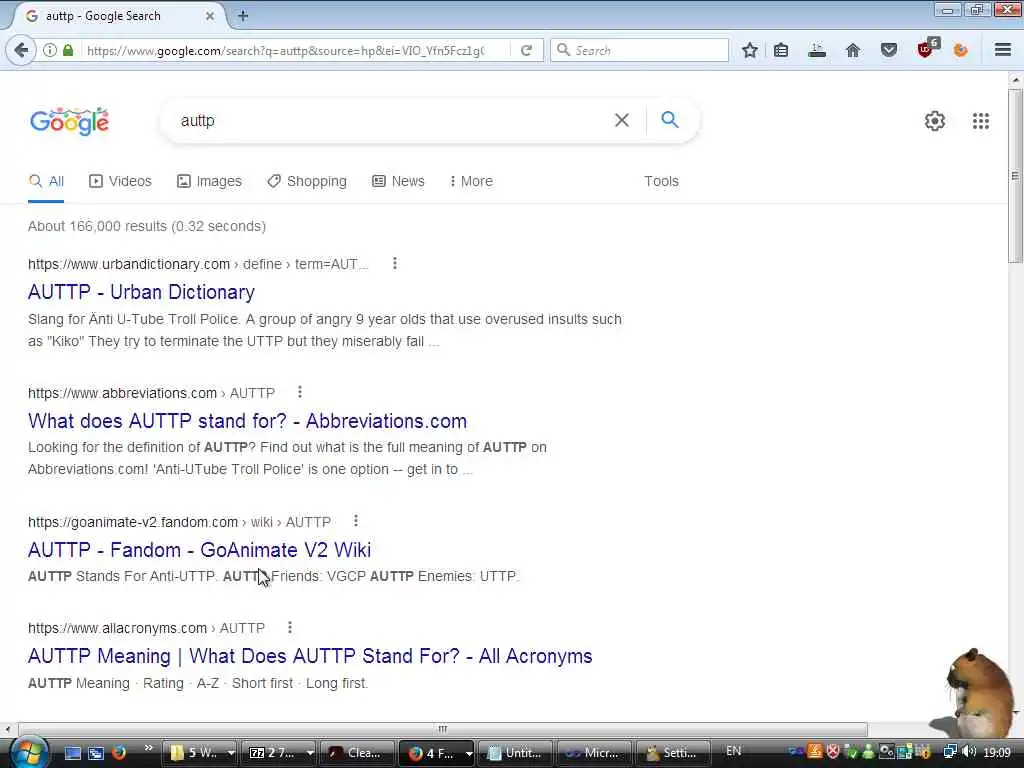The width and height of the screenshot is (1024, 768).
Task: Go to Firefox home page icon
Action: click(x=853, y=50)
